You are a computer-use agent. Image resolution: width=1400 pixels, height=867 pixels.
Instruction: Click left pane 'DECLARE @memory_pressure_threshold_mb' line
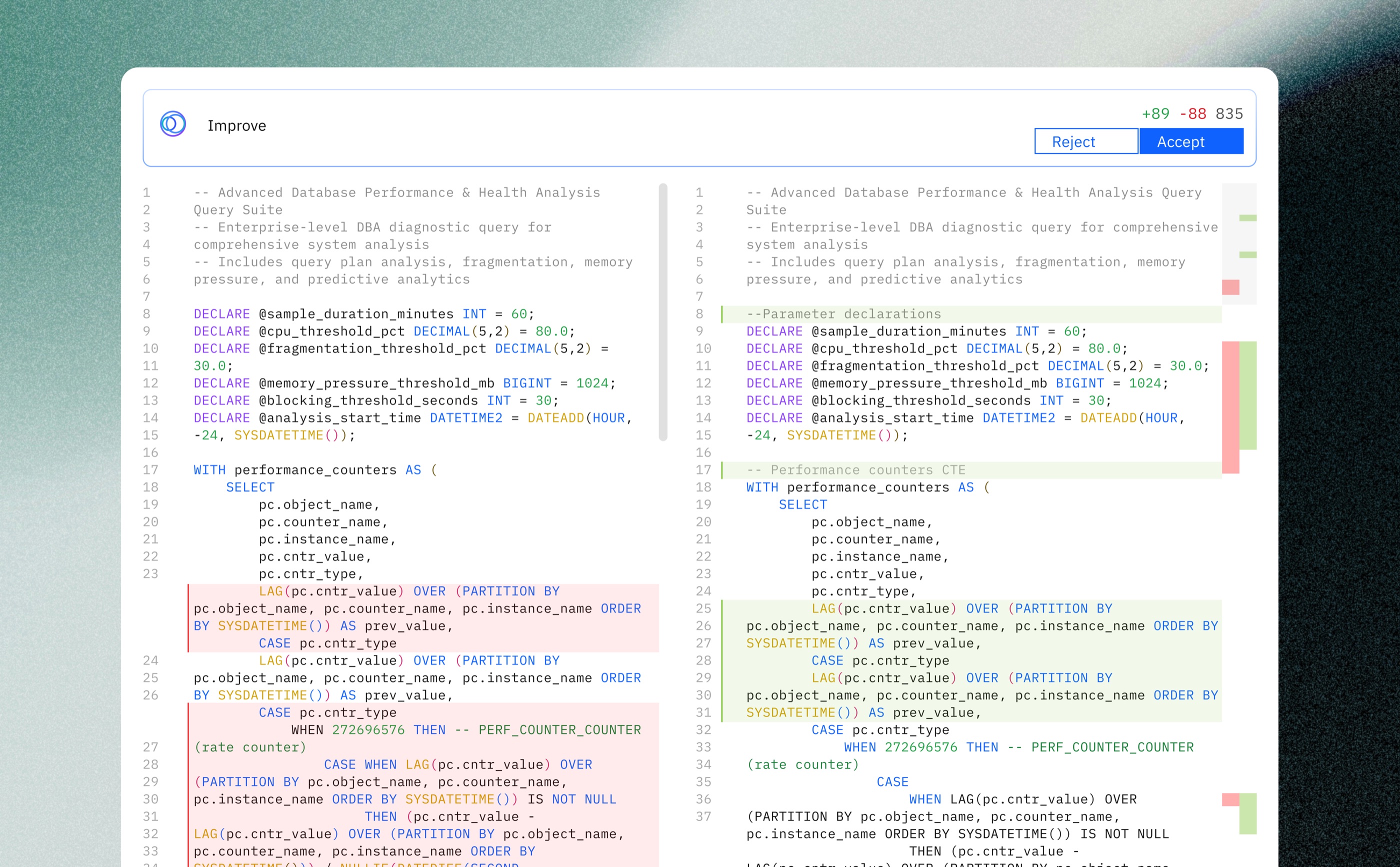(x=405, y=383)
